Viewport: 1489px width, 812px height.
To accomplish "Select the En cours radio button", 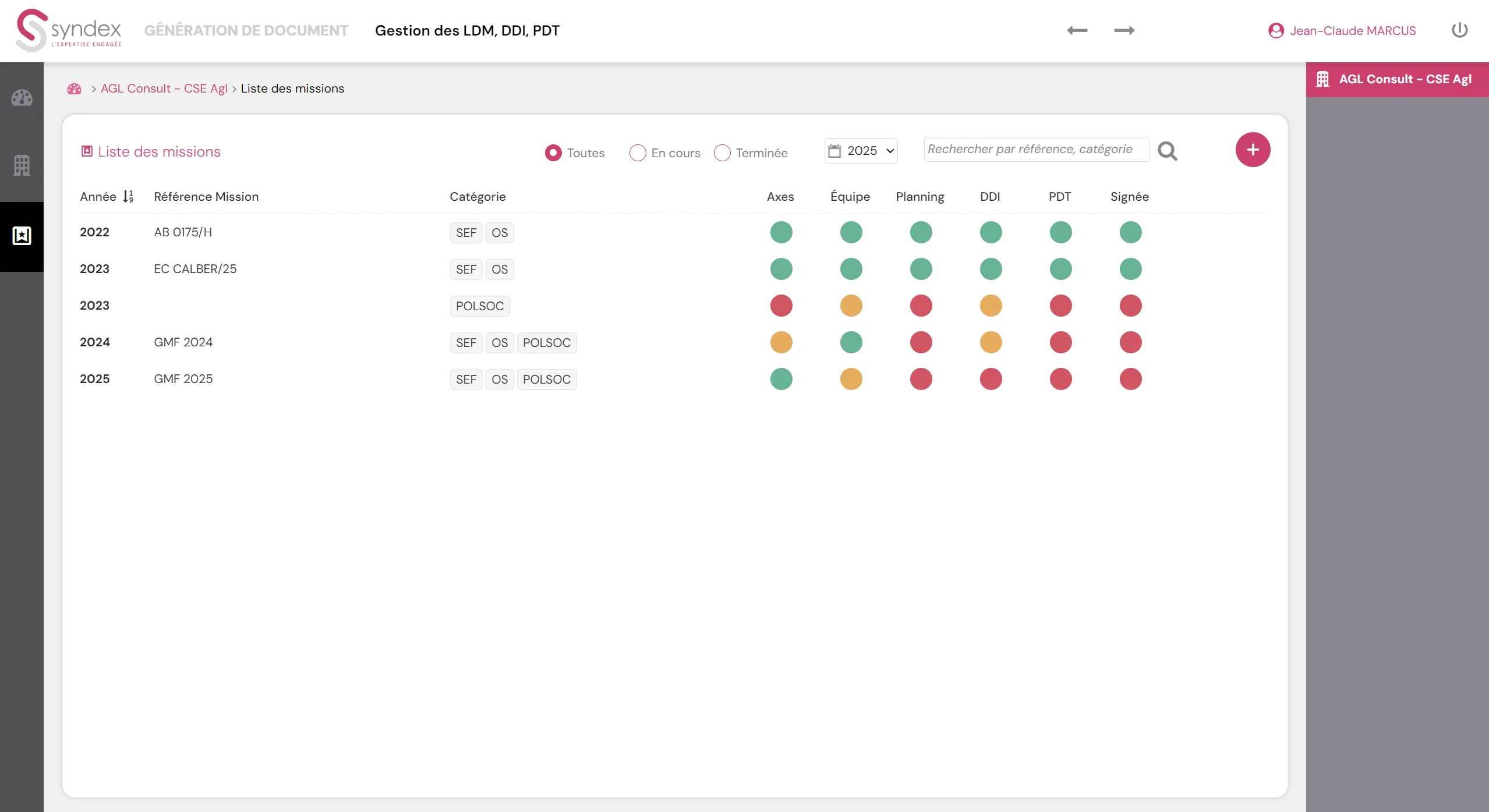I will pos(638,153).
